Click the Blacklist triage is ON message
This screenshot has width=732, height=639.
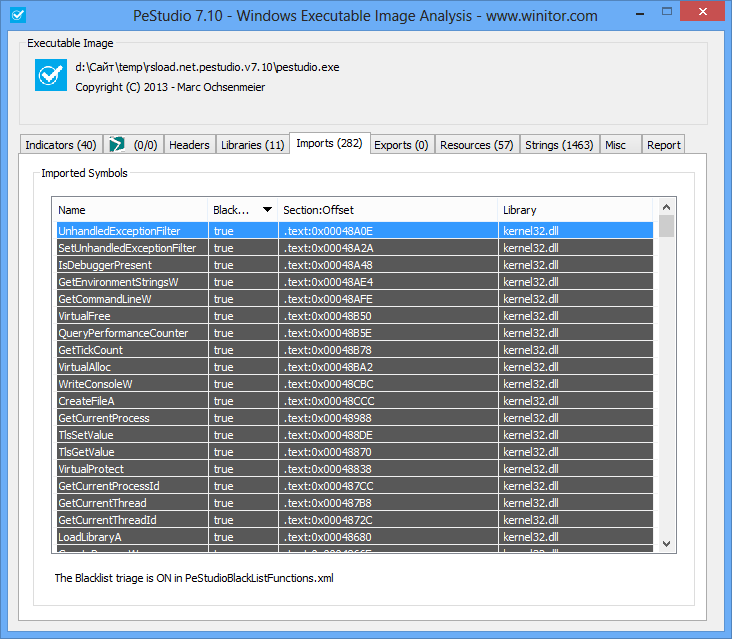(194, 578)
